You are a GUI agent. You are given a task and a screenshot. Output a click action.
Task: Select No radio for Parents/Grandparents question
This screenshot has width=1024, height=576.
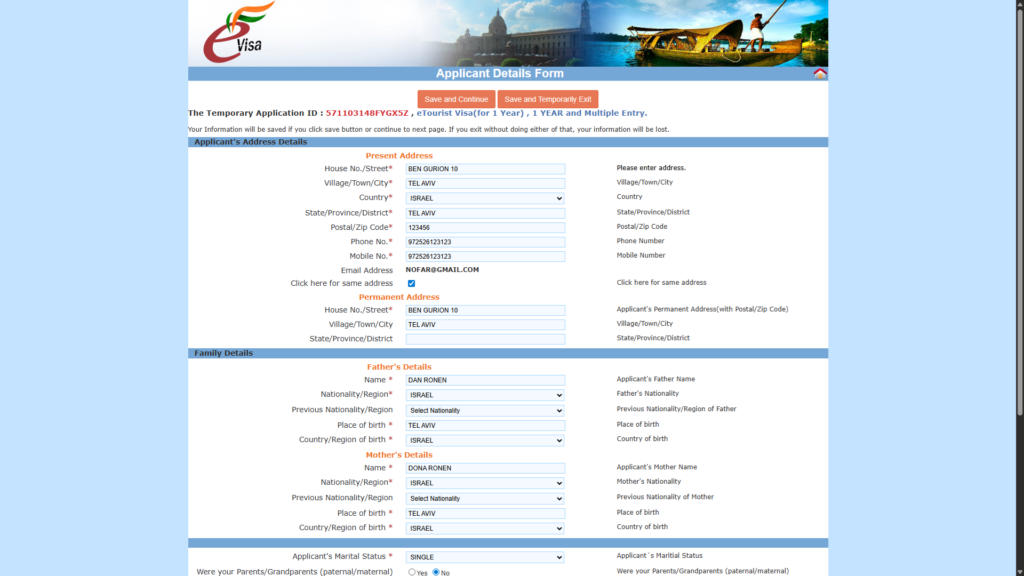tap(436, 572)
